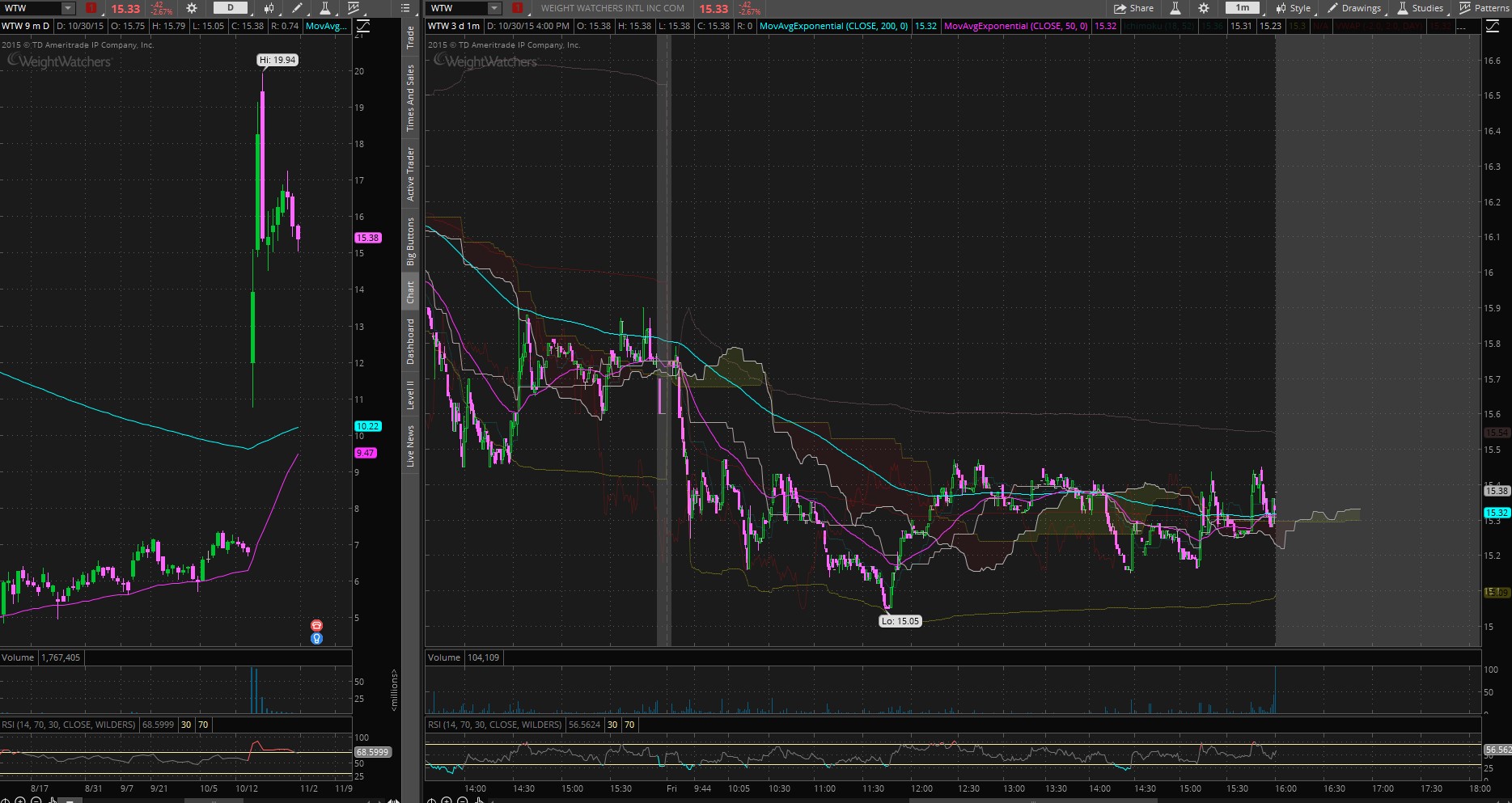Open flask studies icon in left chart
Screen dimensions: 1512x803
325,8
